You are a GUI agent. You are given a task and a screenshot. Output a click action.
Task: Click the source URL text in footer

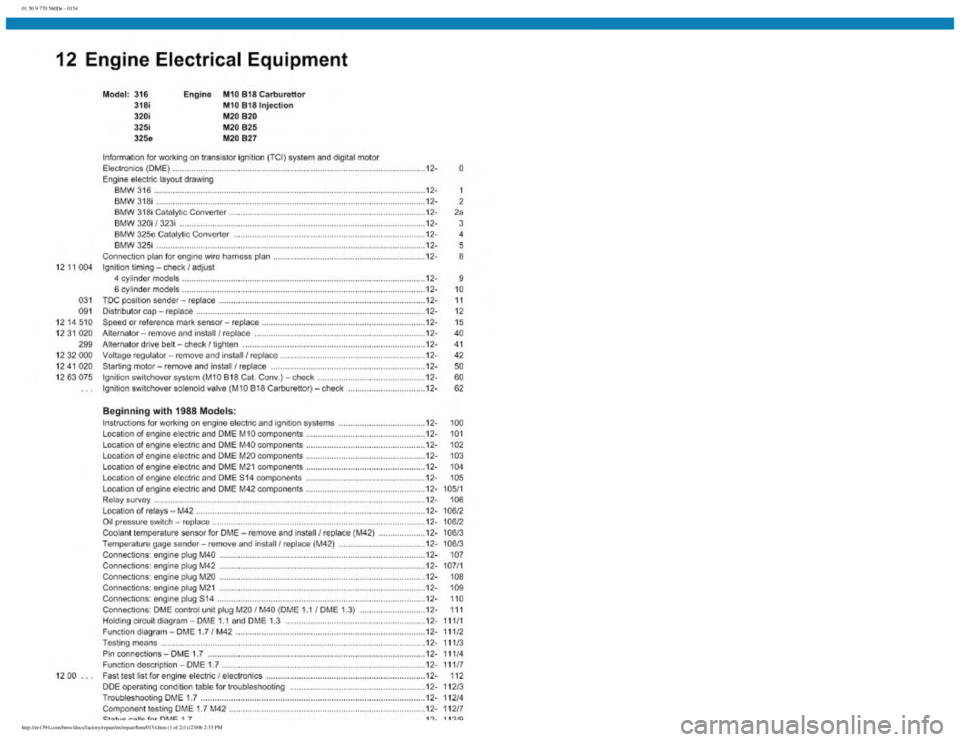121,727
